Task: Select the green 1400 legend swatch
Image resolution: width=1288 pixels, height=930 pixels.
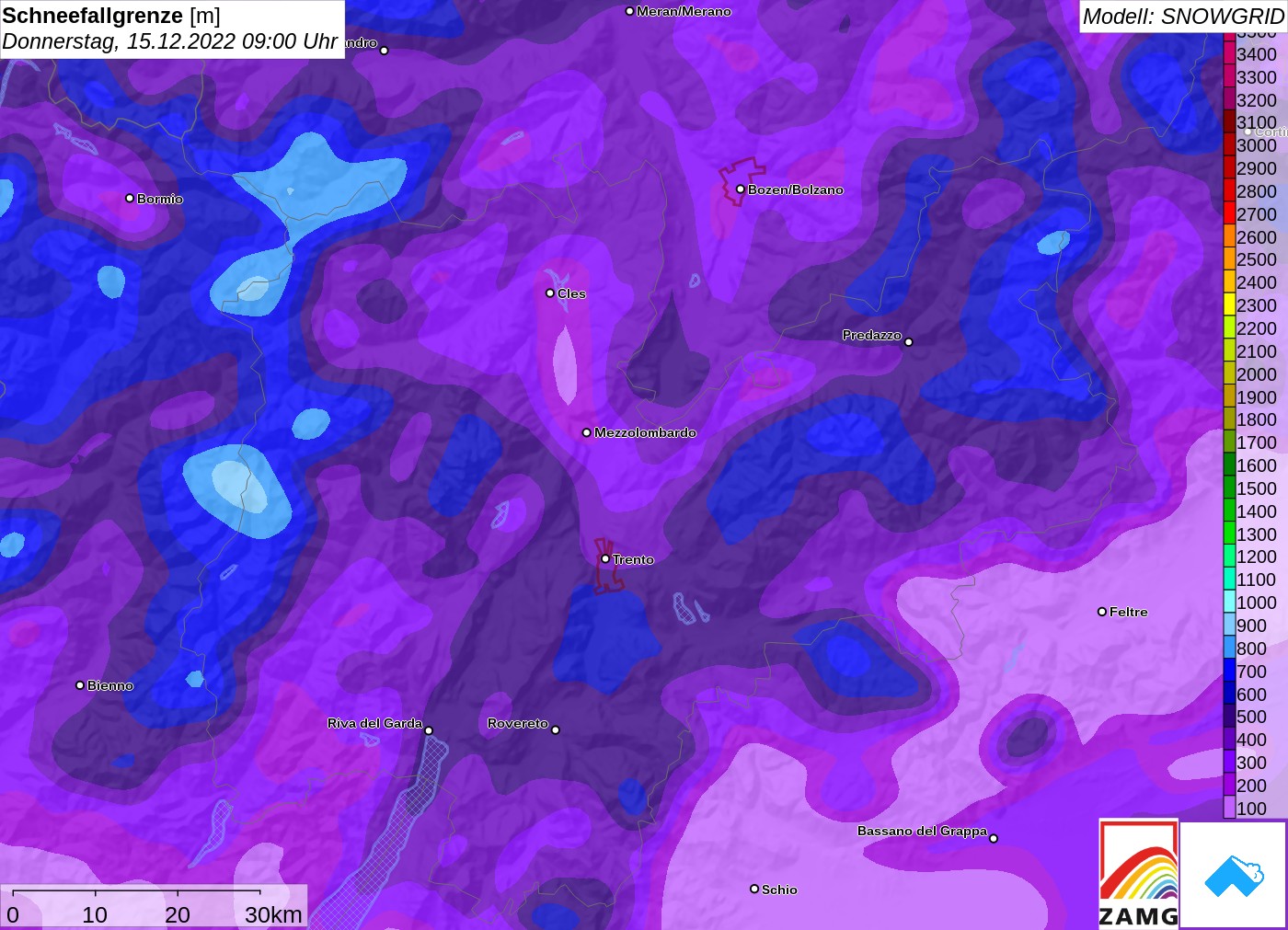Action: (x=1229, y=511)
